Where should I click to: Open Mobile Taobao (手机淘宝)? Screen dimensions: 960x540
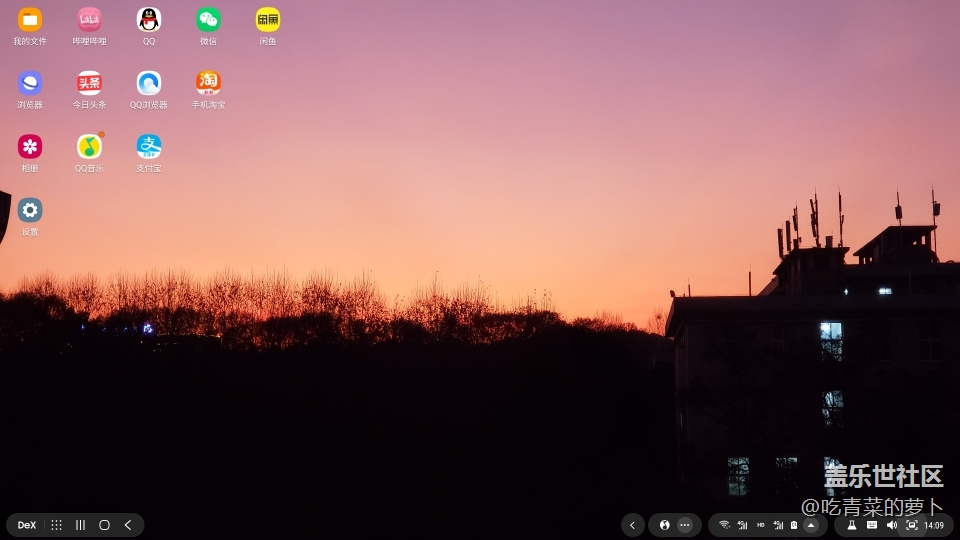(x=208, y=83)
